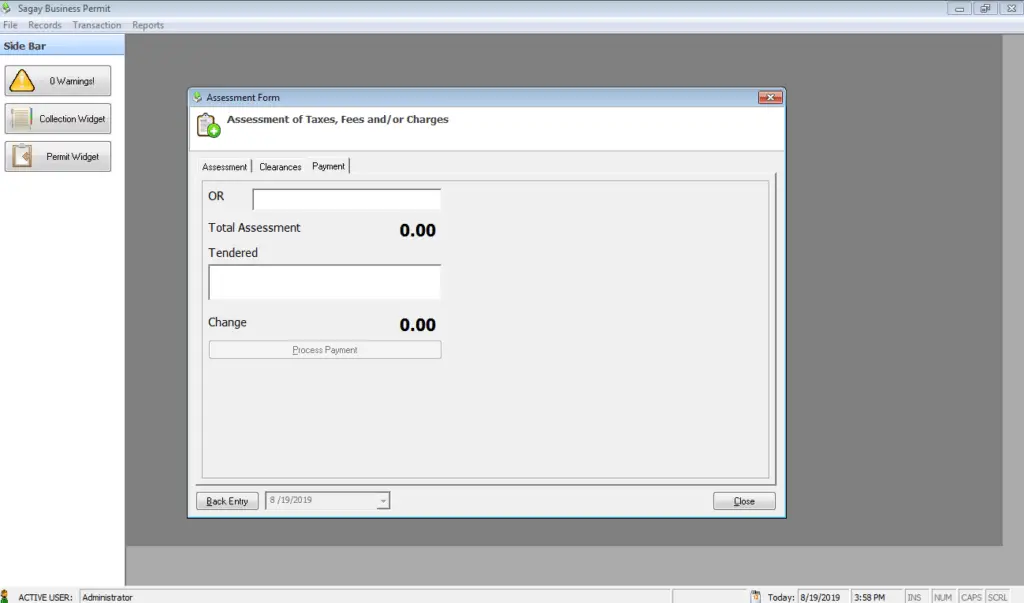1024x603 pixels.
Task: Click the Back Entry button
Action: [227, 500]
